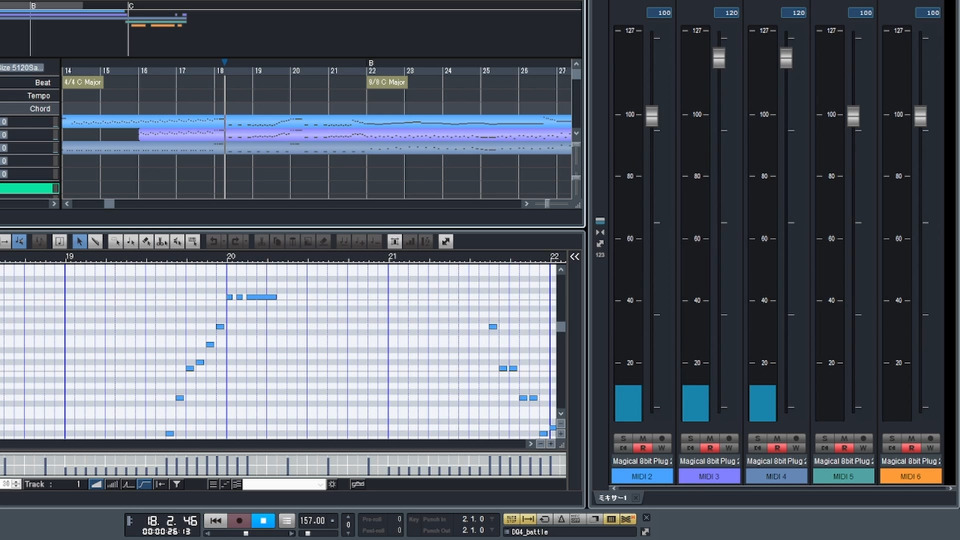Click the blue stop button in transport
Image resolution: width=960 pixels, height=540 pixels.
coord(263,520)
